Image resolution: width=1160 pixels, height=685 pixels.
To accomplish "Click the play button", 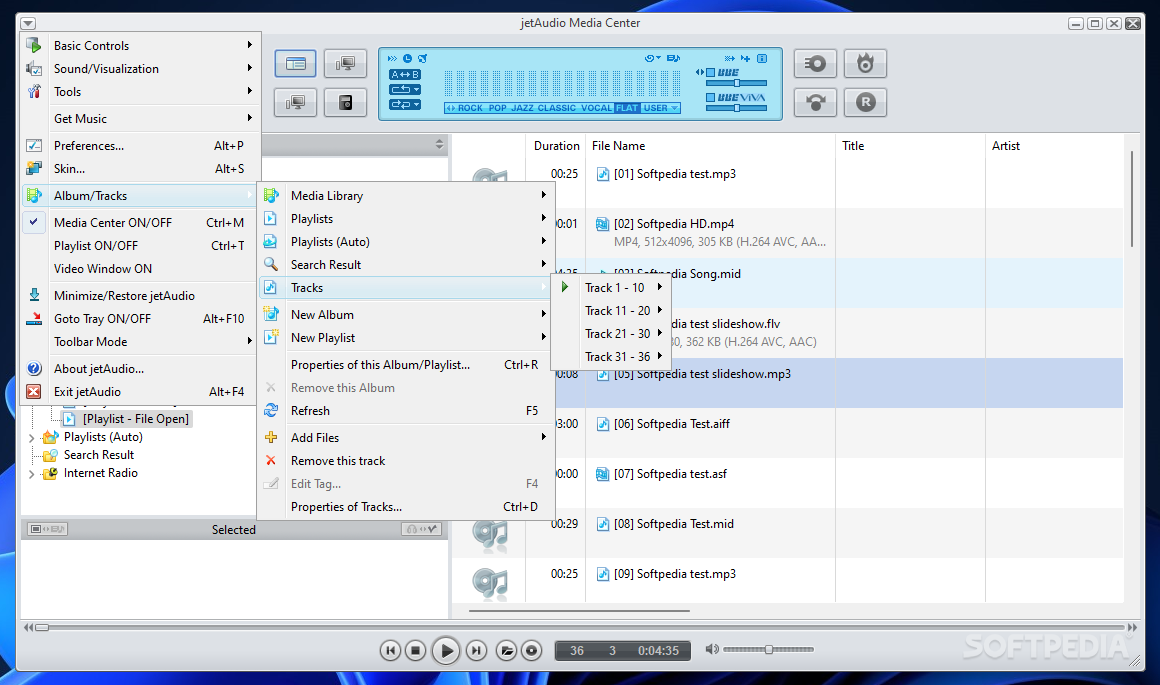I will (x=445, y=651).
